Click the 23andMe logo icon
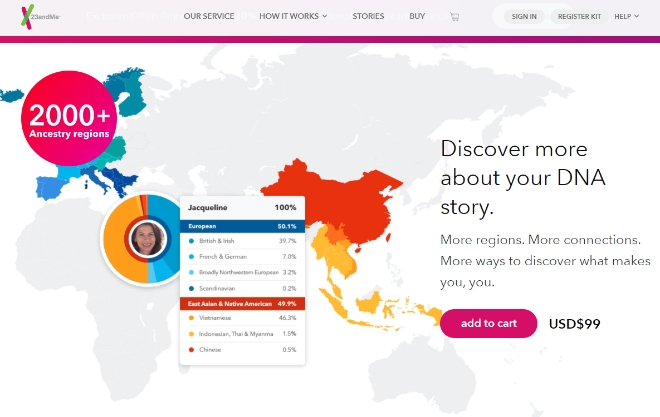Viewport: 660px width, 417px height. click(11, 16)
